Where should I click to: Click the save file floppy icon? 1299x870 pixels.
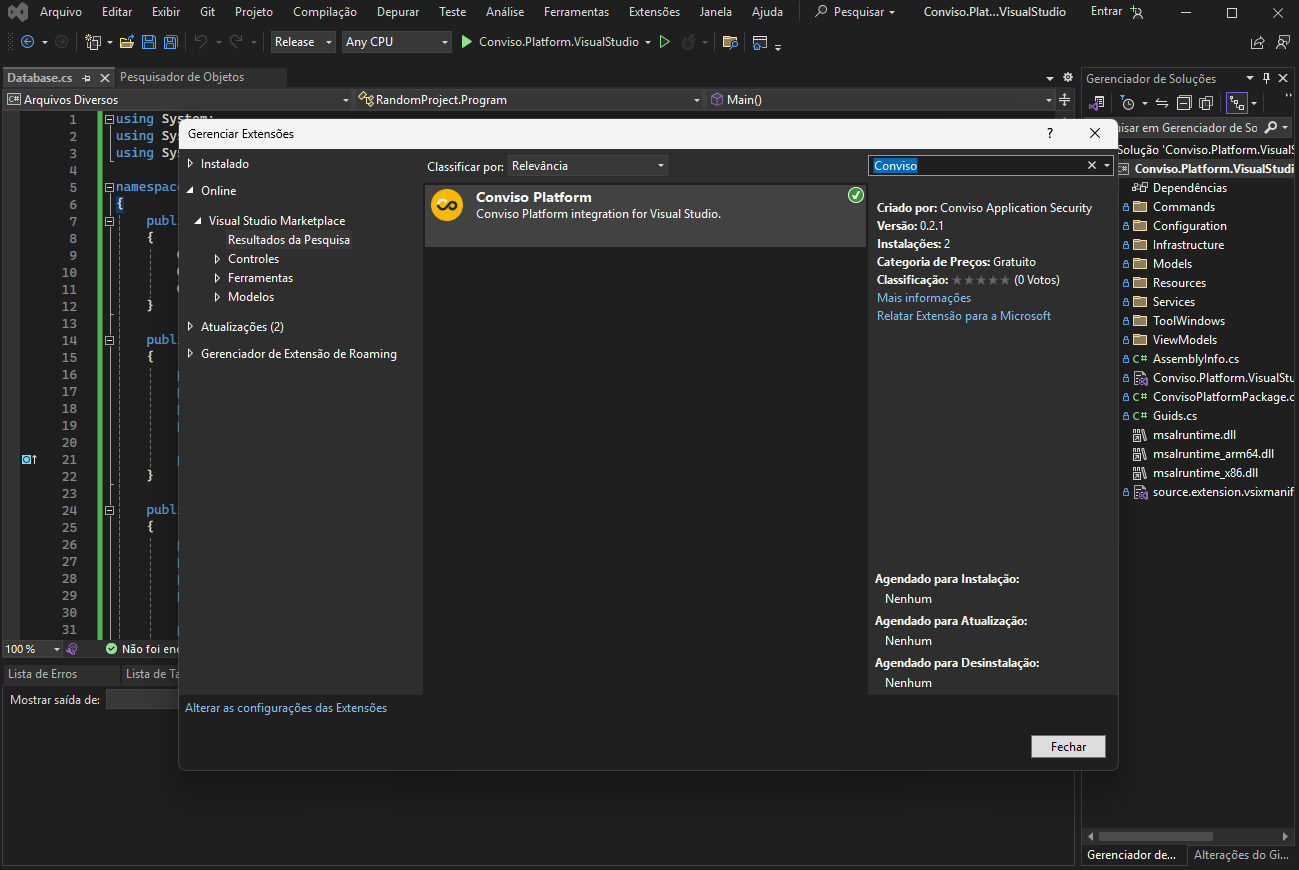point(149,42)
